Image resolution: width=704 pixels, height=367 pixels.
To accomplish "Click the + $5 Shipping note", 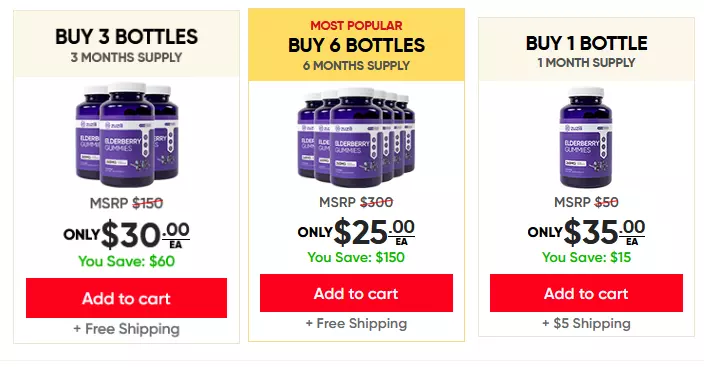I will click(586, 323).
